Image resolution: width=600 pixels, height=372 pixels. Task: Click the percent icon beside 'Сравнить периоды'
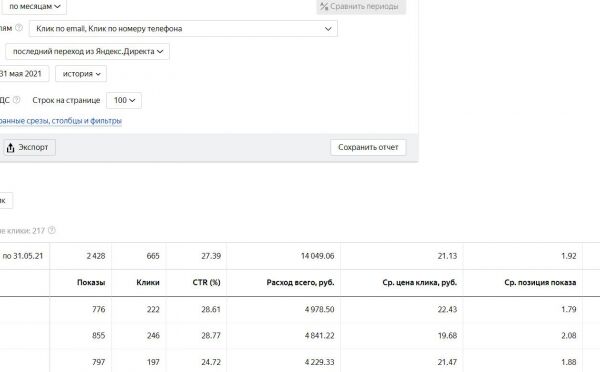(324, 7)
